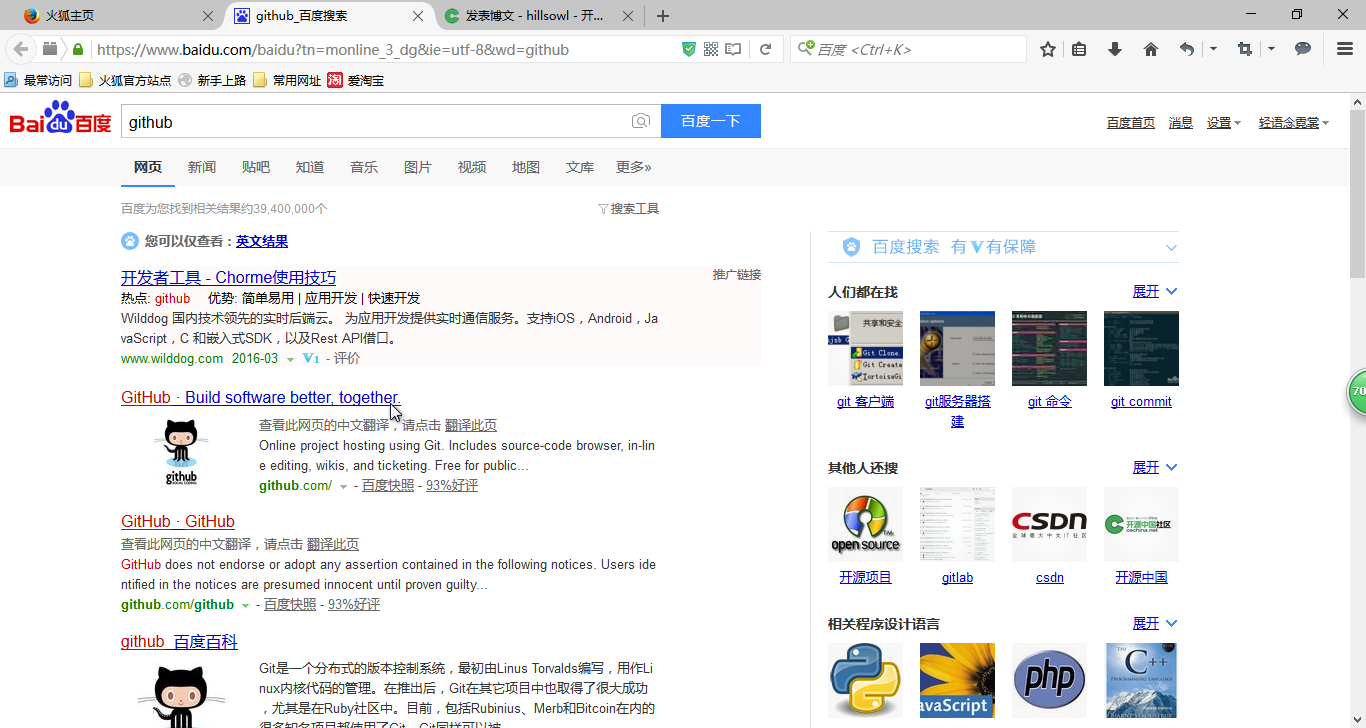Open the Firefox hamburger menu
Viewport: 1366px width, 728px height.
tap(1345, 49)
